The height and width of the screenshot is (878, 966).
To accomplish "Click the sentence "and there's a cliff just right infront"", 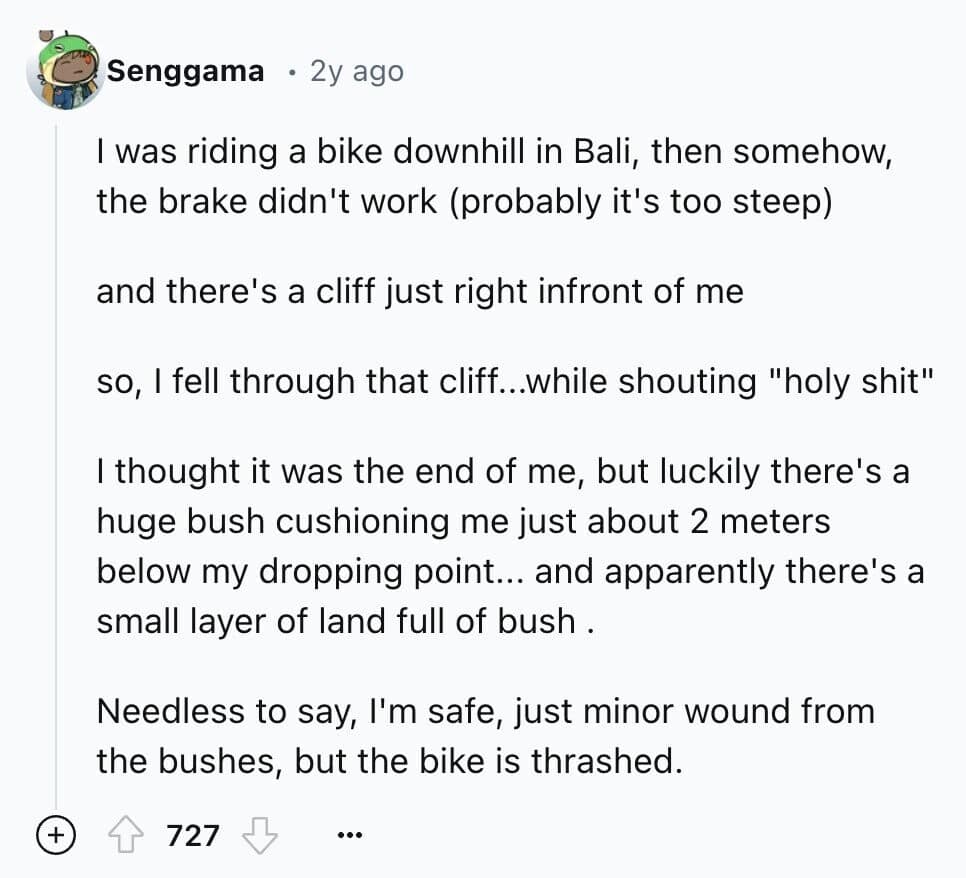I will click(420, 291).
